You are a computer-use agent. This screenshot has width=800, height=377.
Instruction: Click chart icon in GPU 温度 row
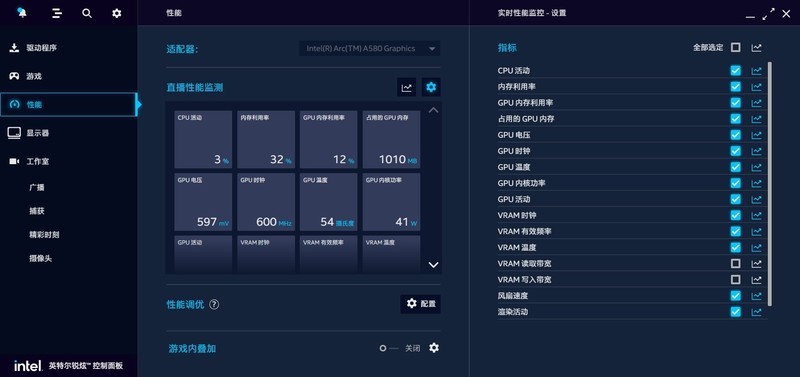[756, 167]
